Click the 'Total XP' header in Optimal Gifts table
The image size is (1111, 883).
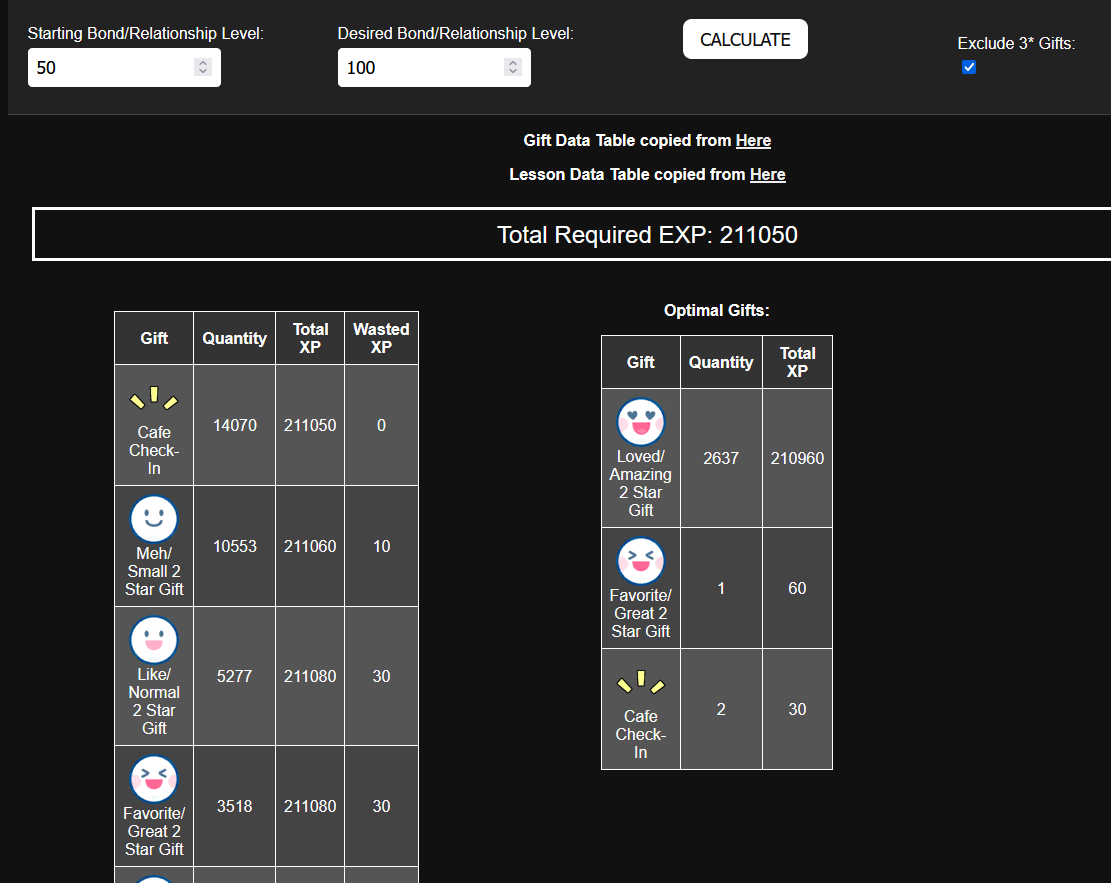(x=797, y=362)
